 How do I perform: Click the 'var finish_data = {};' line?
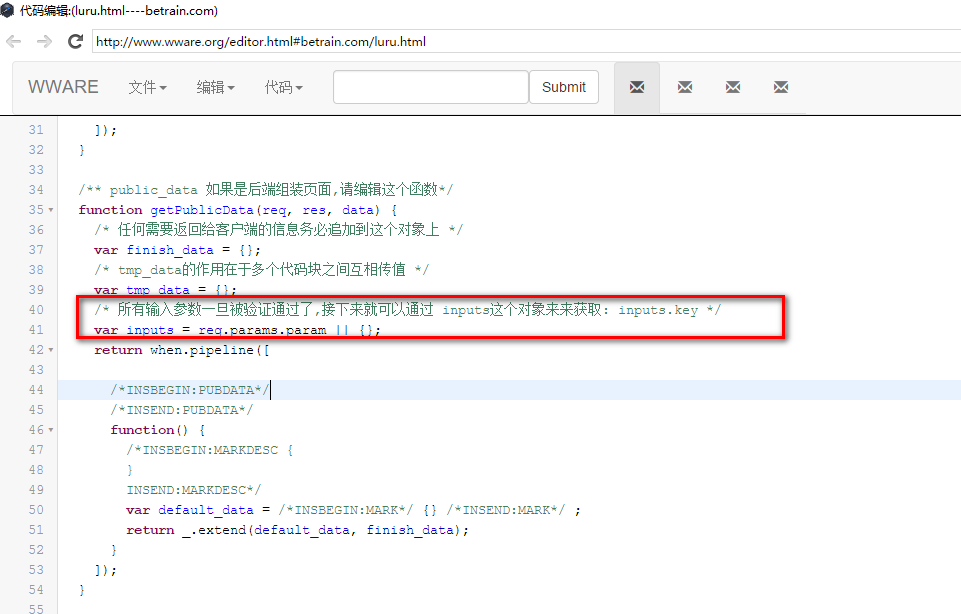178,250
